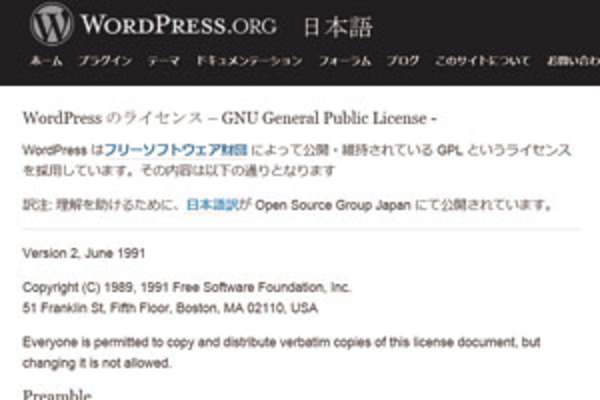Click the Copyright (C) 1989, 1991 line

point(187,287)
